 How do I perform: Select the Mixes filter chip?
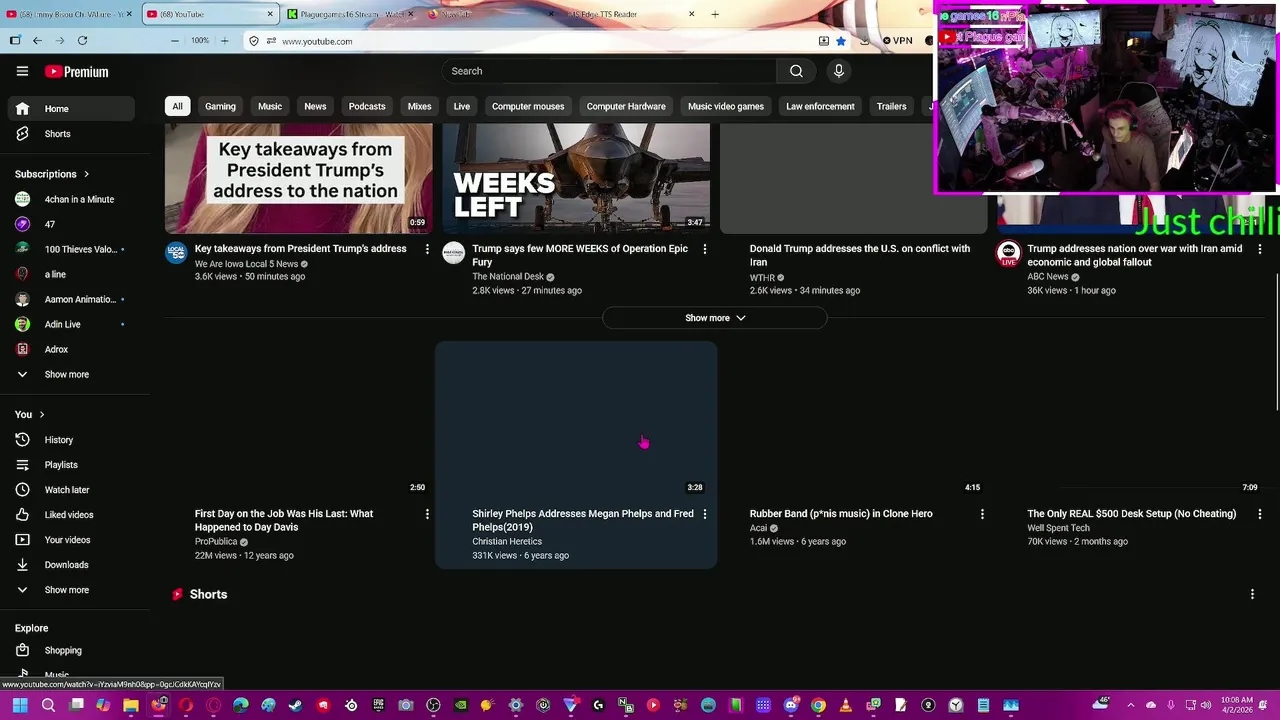point(420,106)
